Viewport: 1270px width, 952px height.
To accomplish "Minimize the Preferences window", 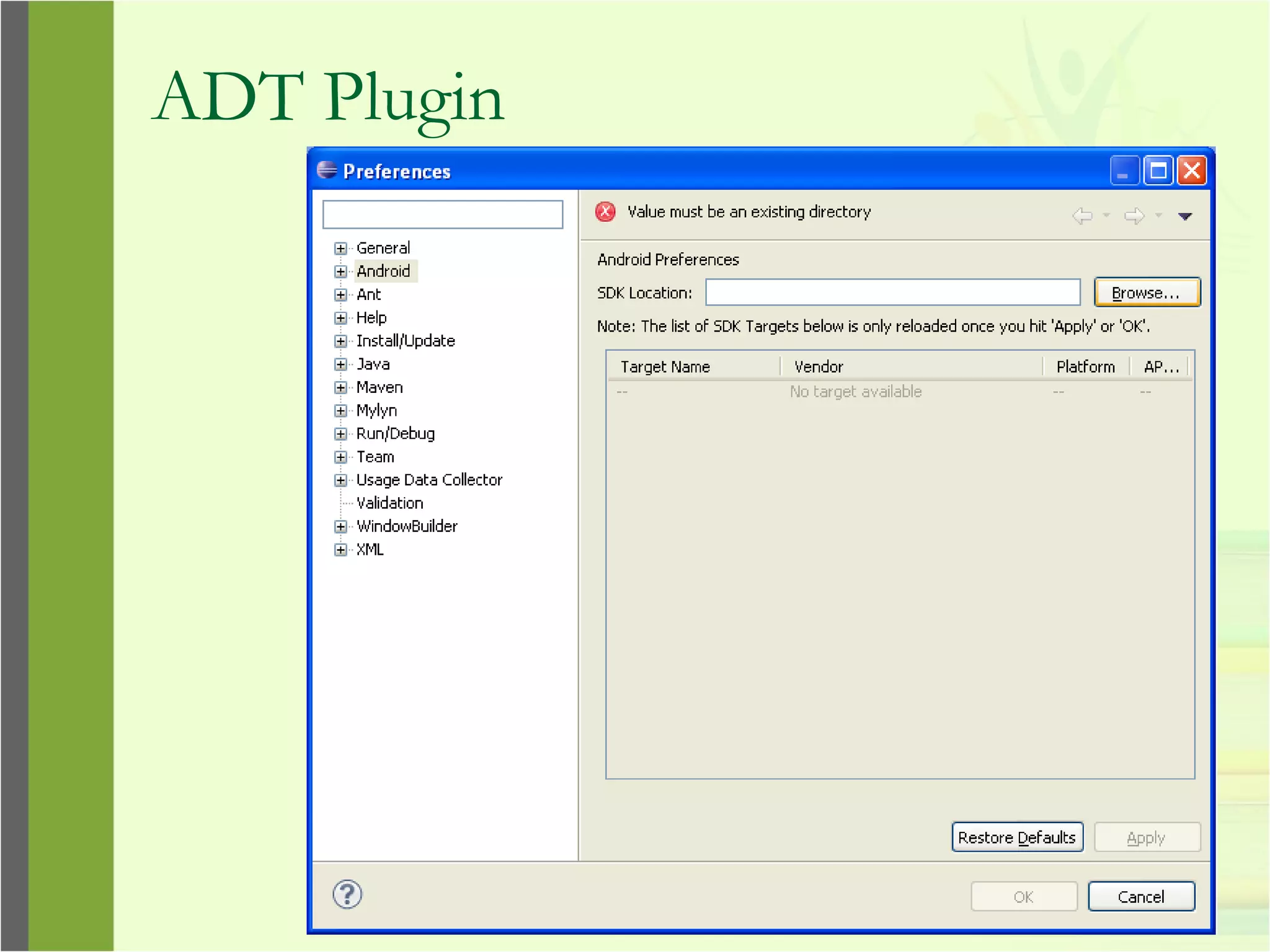I will click(x=1124, y=170).
